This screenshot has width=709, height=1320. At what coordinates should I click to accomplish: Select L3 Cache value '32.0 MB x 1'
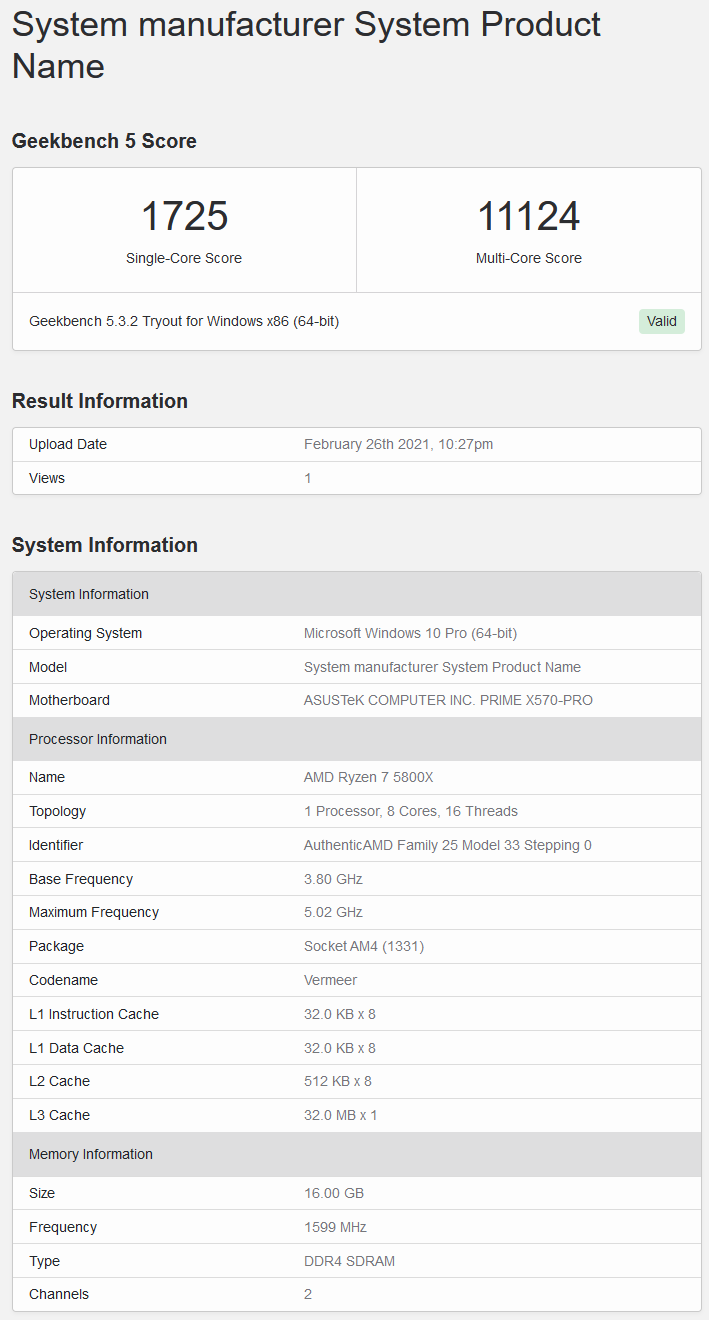[341, 1115]
